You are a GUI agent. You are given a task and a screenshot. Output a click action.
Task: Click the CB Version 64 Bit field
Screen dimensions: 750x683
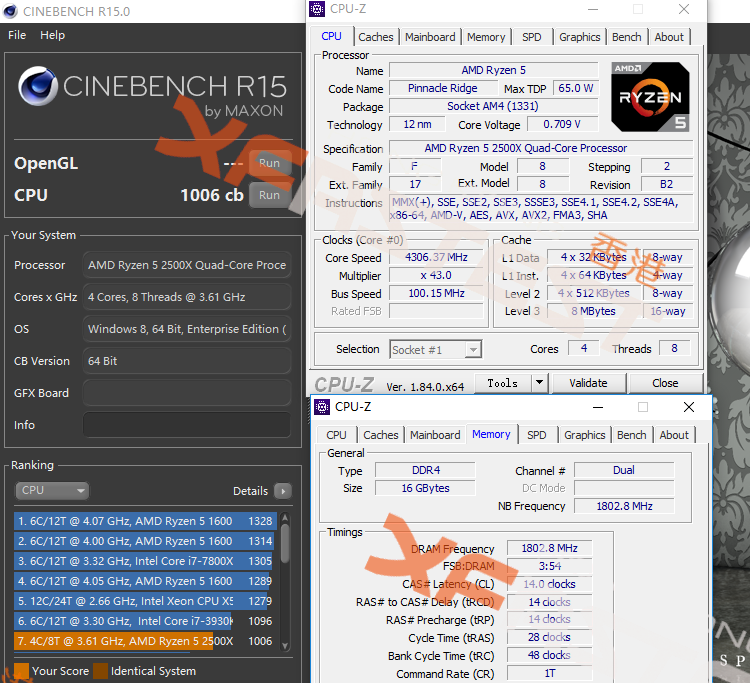[x=187, y=361]
